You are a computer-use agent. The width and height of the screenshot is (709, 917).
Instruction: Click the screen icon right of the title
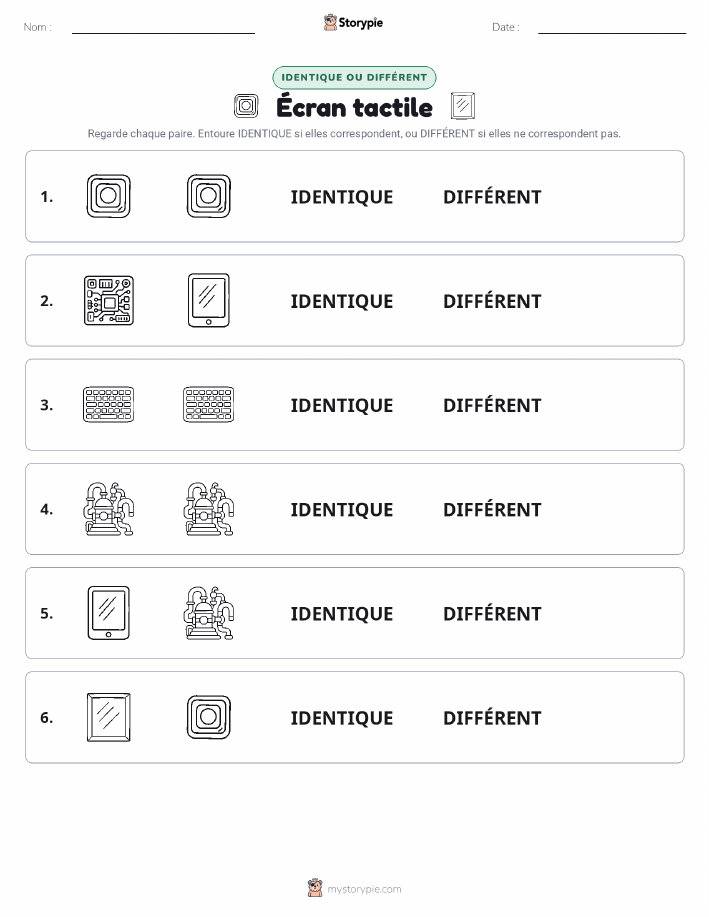463,106
